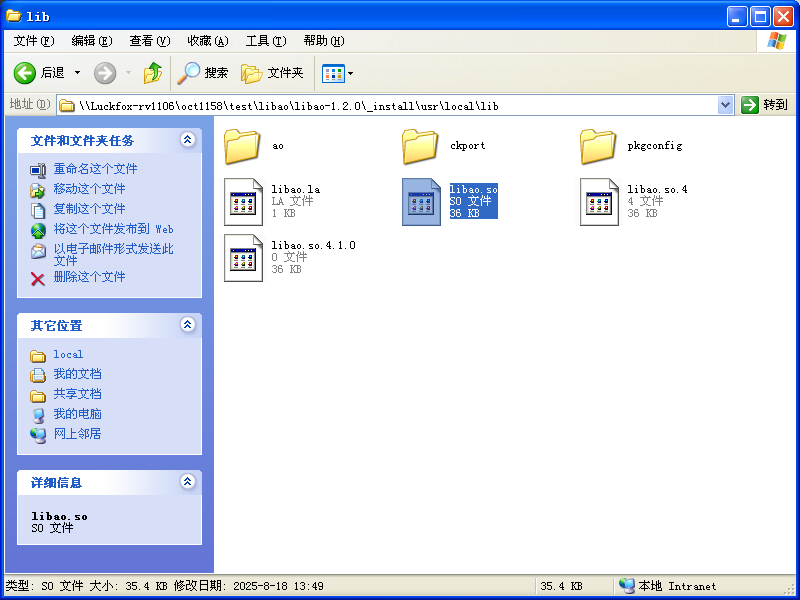
Task: Open 我的电脑 in other places
Action: click(x=78, y=414)
